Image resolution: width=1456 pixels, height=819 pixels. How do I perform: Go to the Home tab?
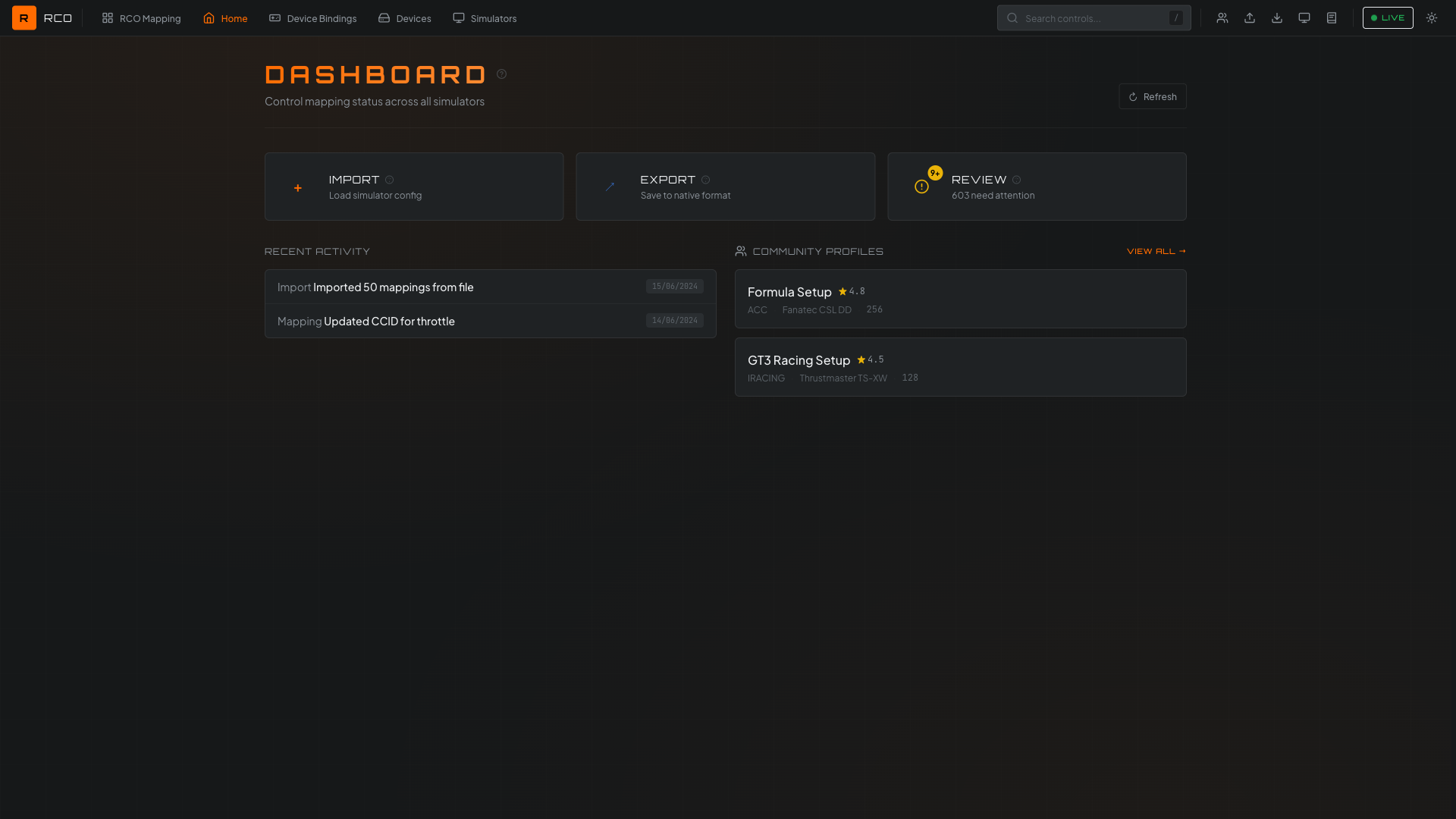click(225, 18)
